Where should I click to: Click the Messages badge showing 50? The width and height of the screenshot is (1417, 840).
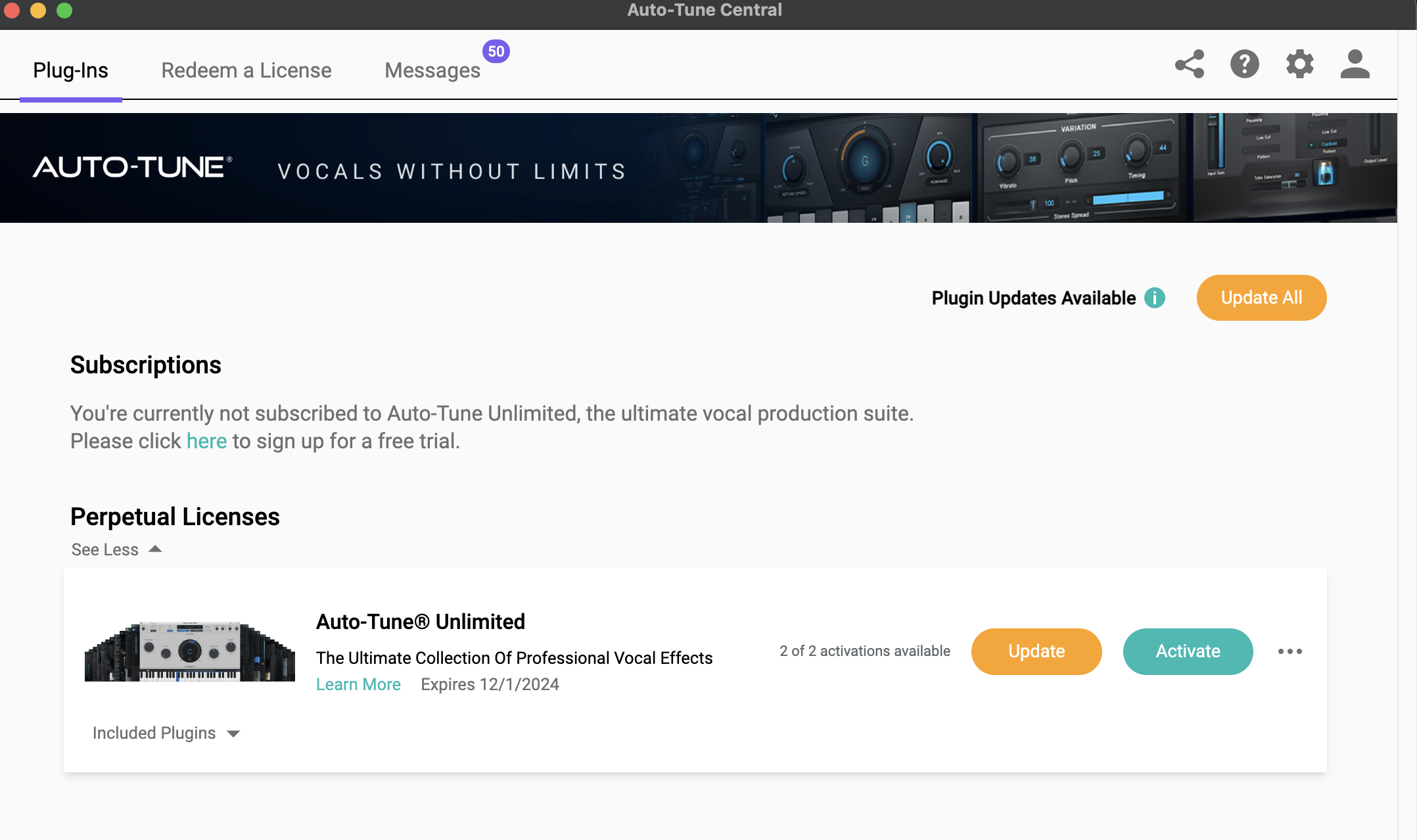point(496,51)
